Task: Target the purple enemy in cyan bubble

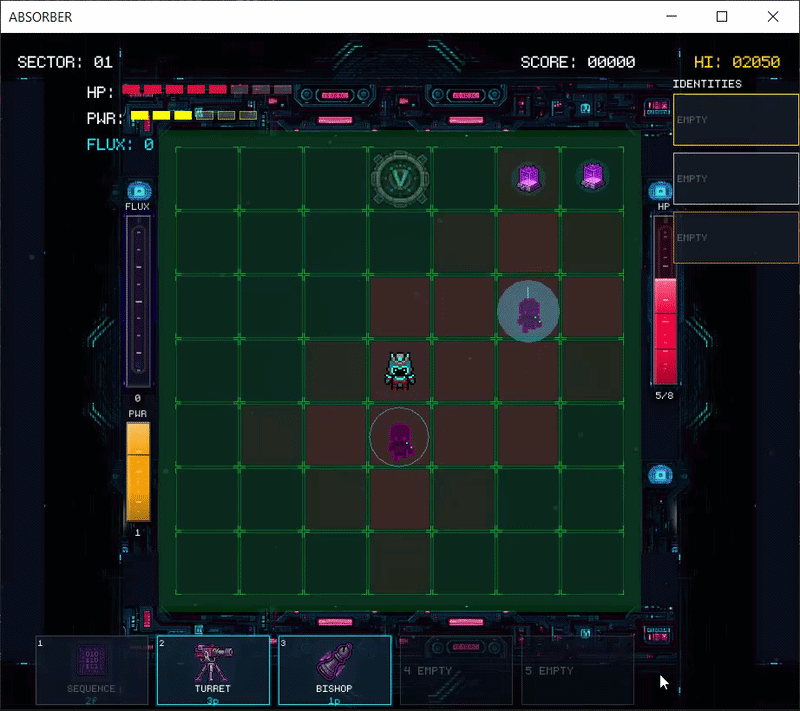Action: tap(528, 311)
